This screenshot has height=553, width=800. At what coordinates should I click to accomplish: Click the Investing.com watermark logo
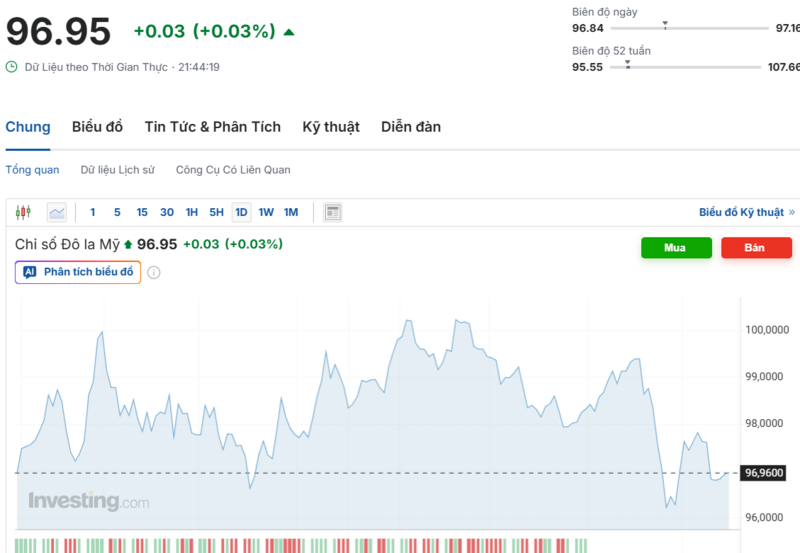(x=88, y=501)
